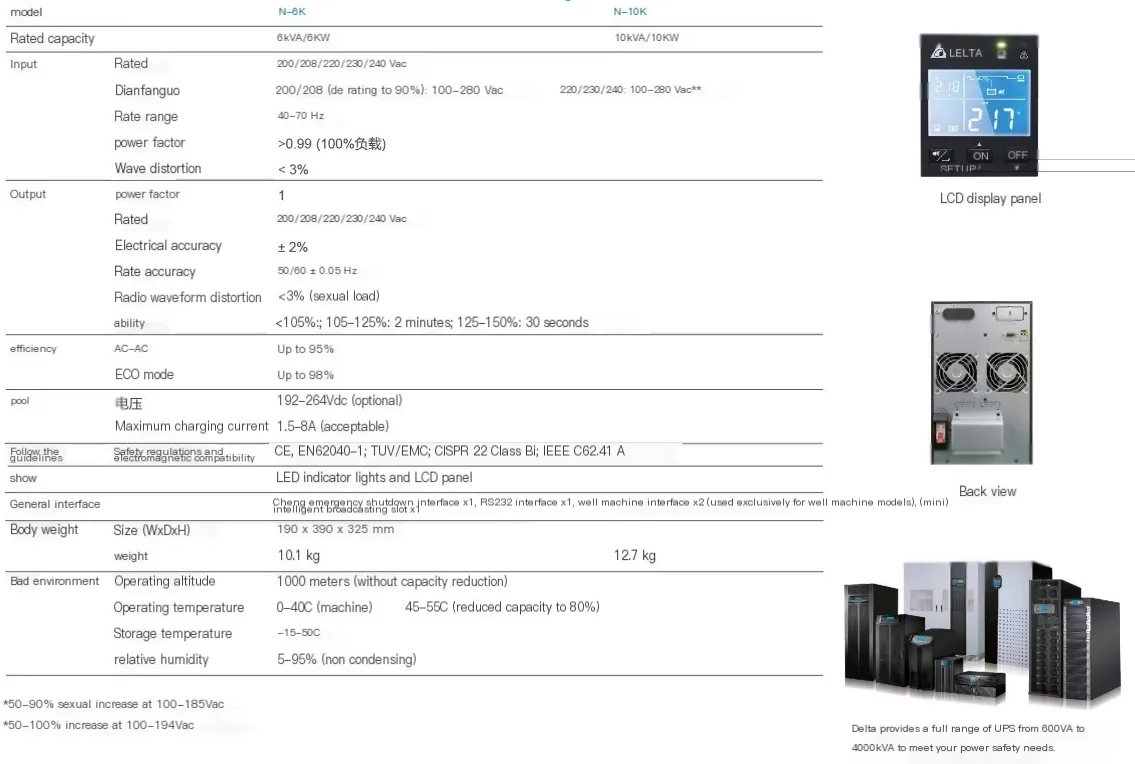This screenshot has height=764, width=1135.
Task: Click the 6kVA/6KW capacity value
Action: [x=303, y=38]
